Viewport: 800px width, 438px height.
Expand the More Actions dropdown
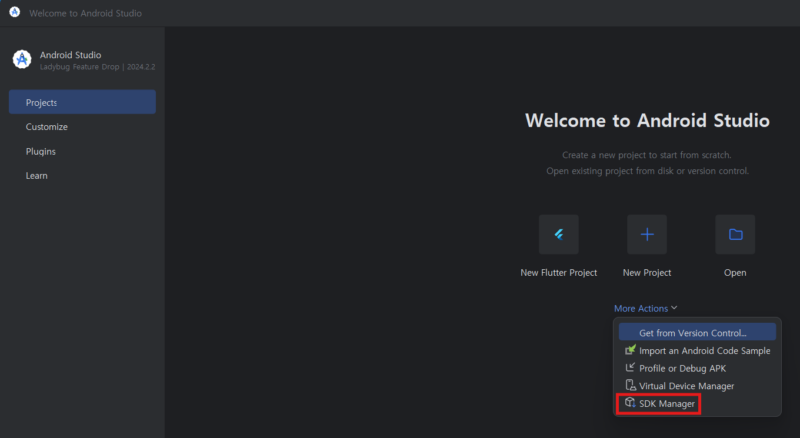(645, 308)
